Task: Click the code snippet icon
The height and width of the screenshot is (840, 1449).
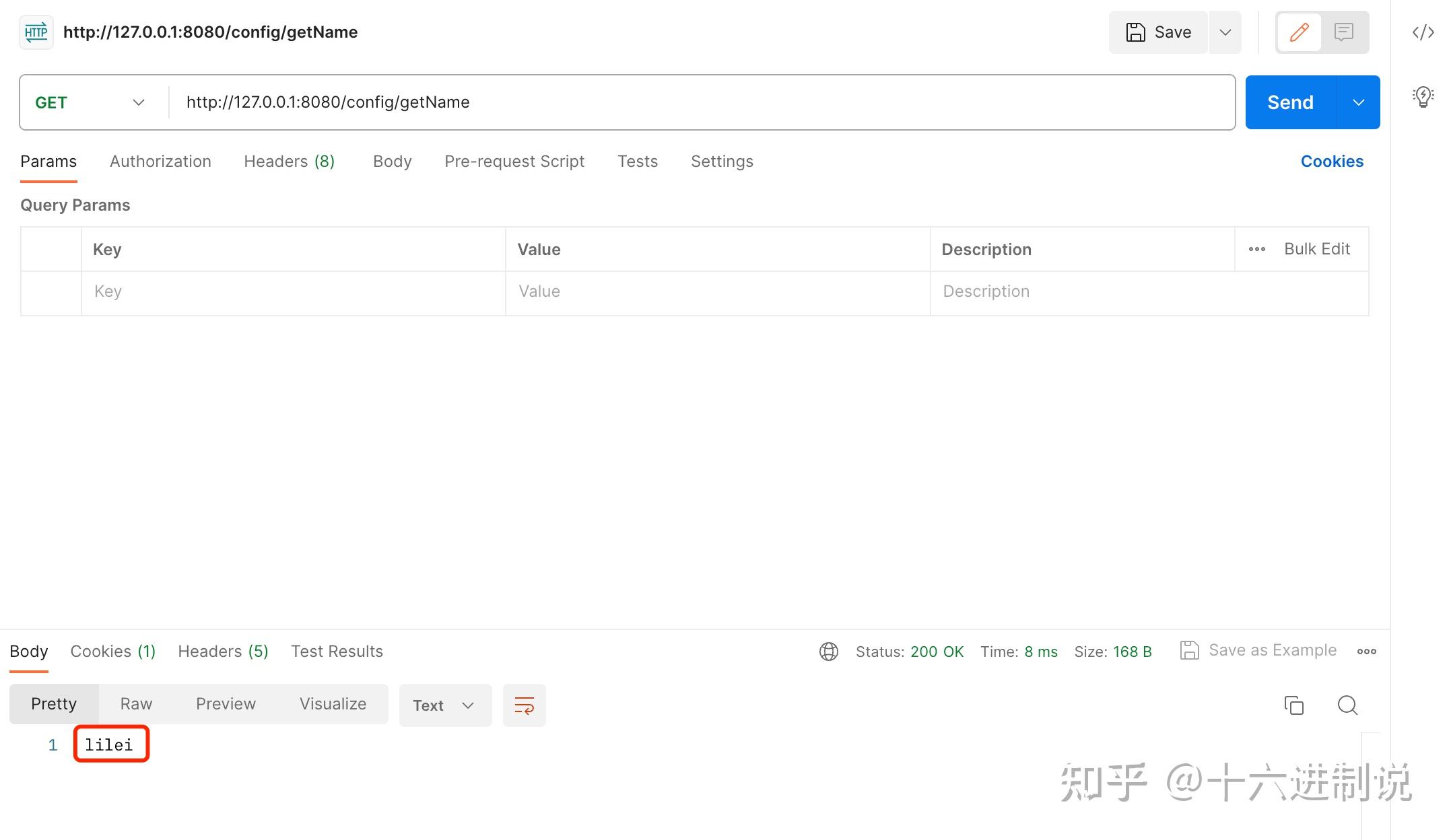Action: [1423, 32]
